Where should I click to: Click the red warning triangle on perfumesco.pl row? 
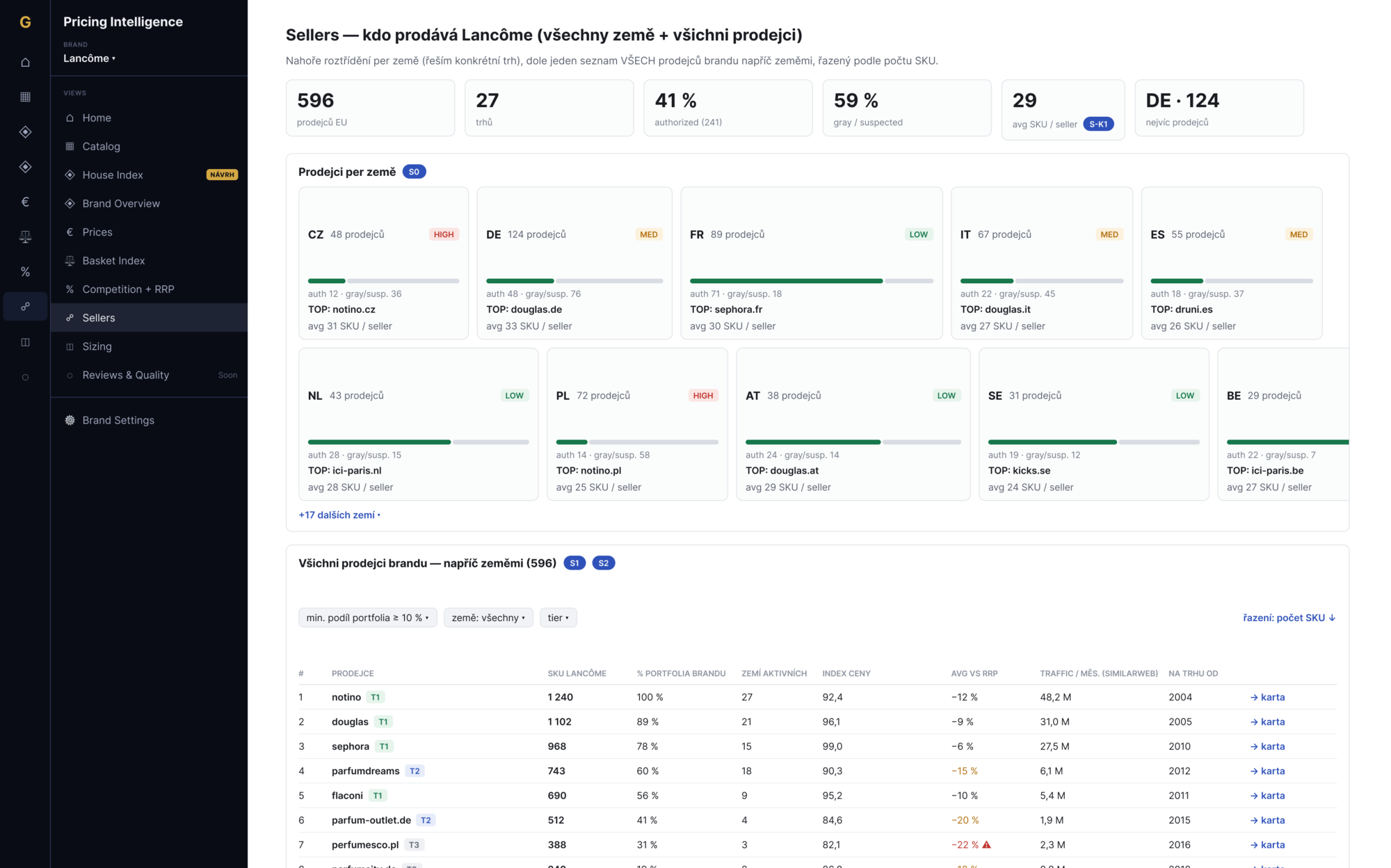[x=986, y=844]
